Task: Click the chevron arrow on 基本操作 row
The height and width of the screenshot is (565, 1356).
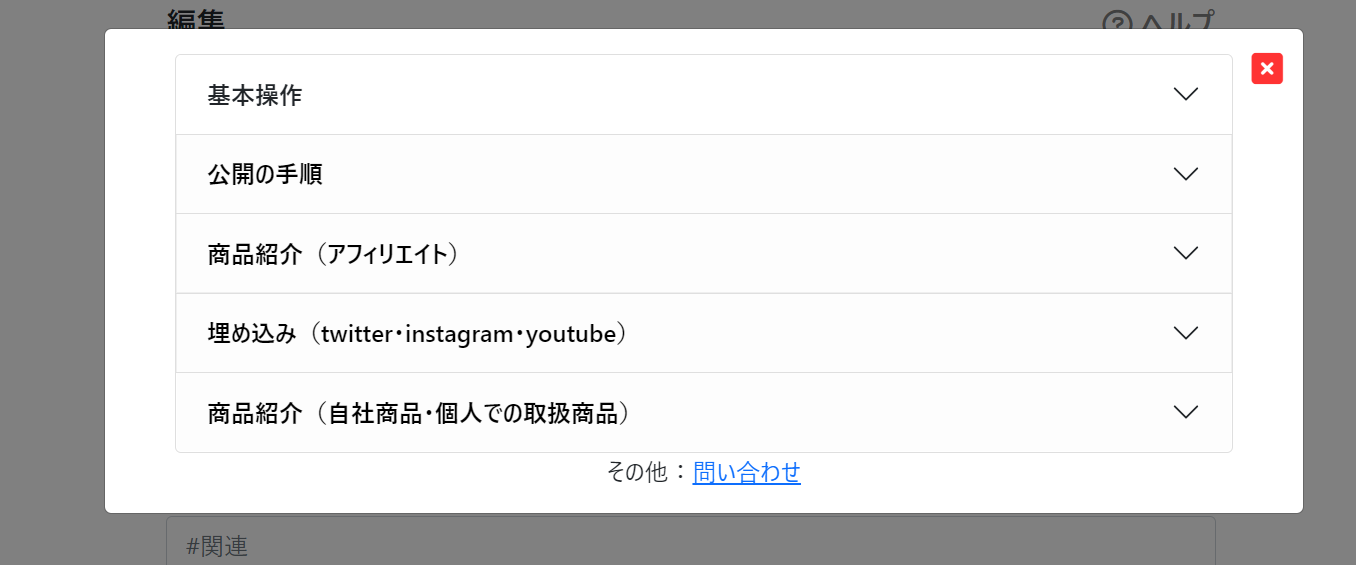Action: pos(1185,94)
